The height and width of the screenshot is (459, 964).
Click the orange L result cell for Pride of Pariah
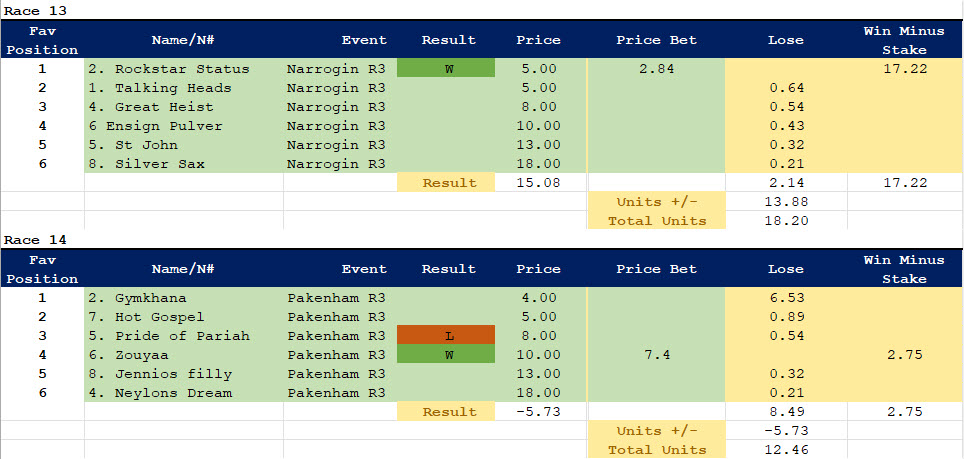tap(446, 336)
